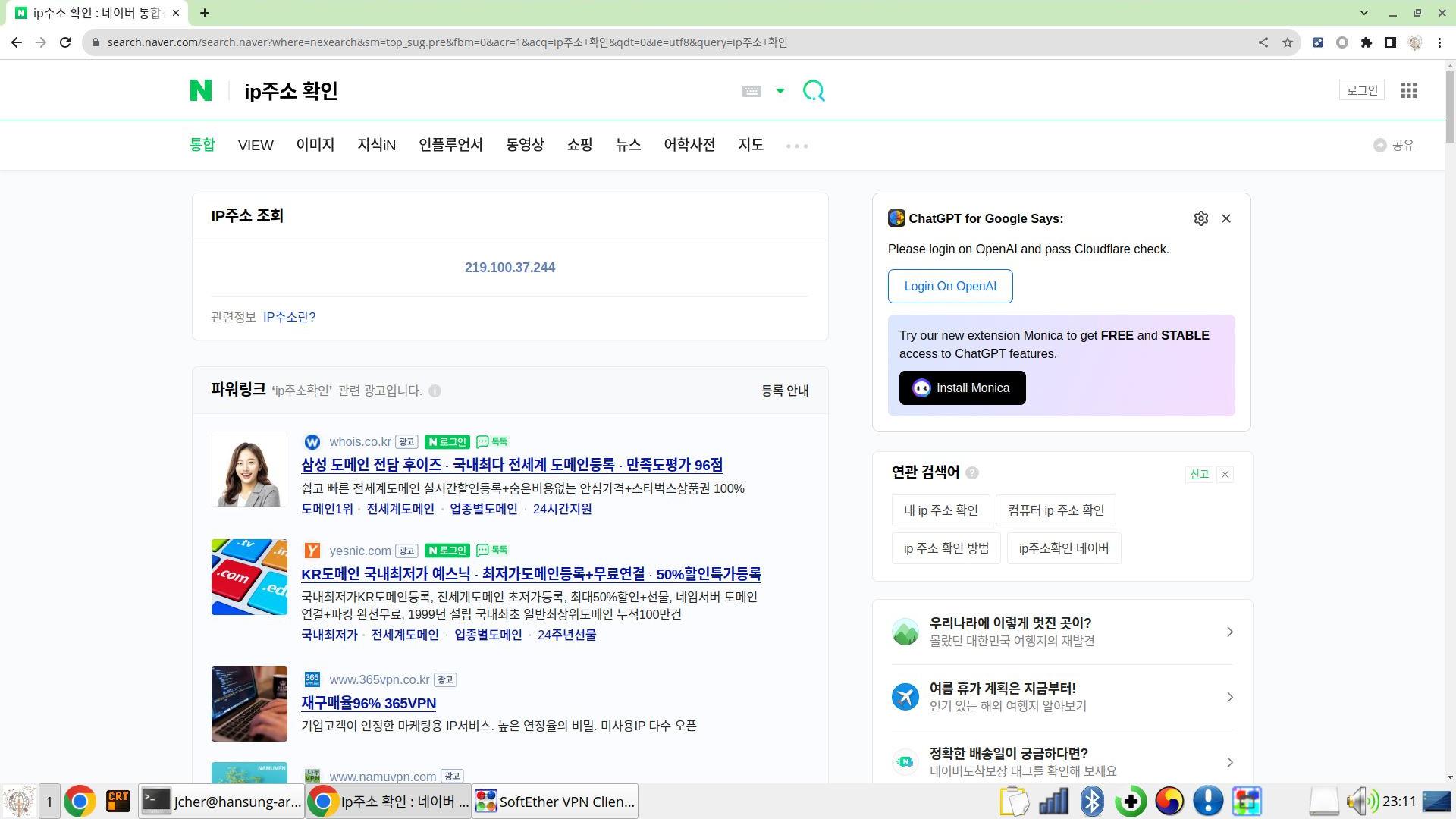Click the blue airplane travel icon
Image resolution: width=1456 pixels, height=819 pixels.
[905, 697]
